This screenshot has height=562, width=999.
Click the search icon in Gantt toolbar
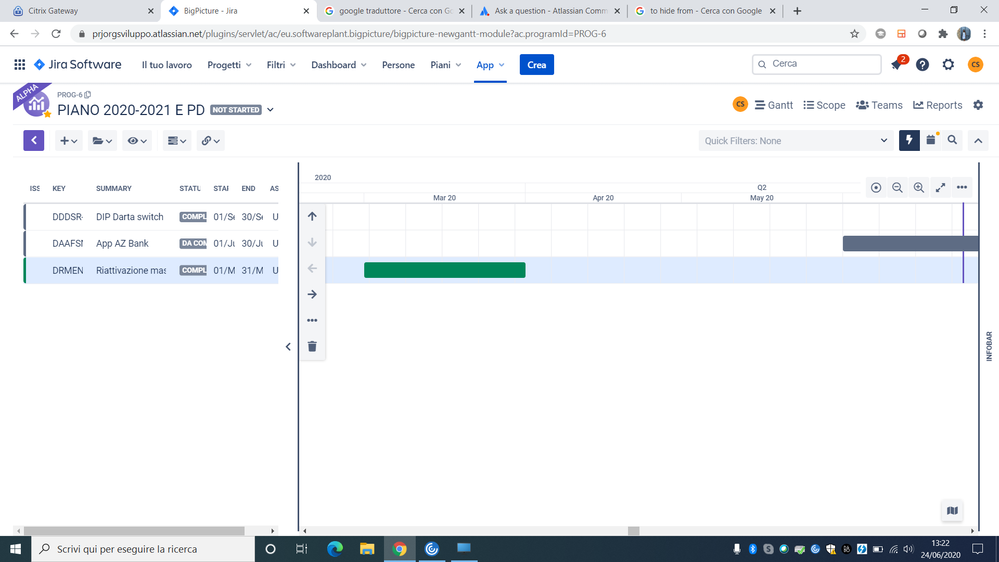(952, 140)
